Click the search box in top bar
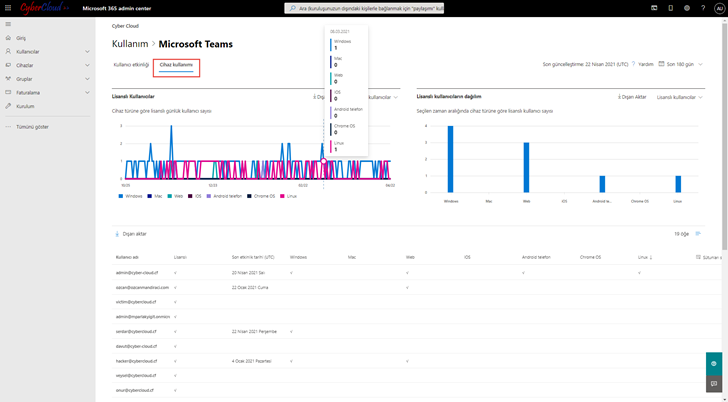 364,8
